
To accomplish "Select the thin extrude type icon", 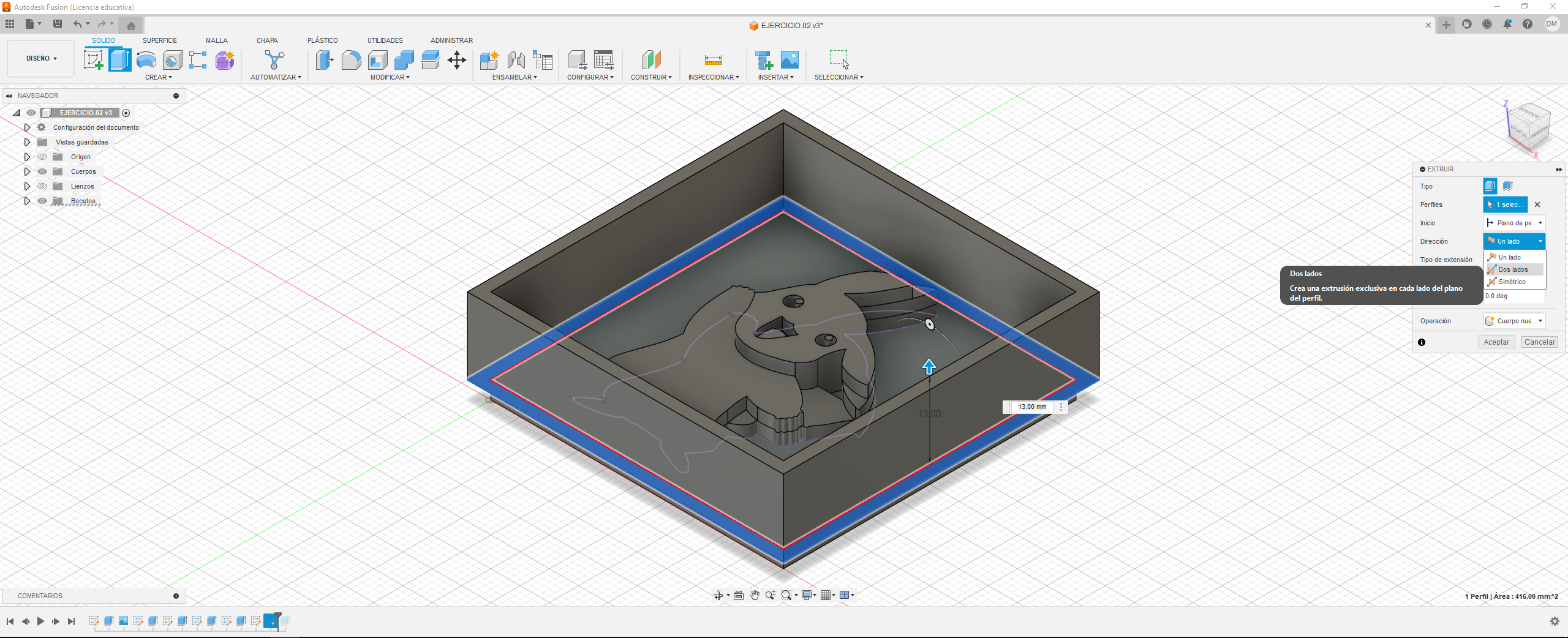I will [x=1508, y=186].
